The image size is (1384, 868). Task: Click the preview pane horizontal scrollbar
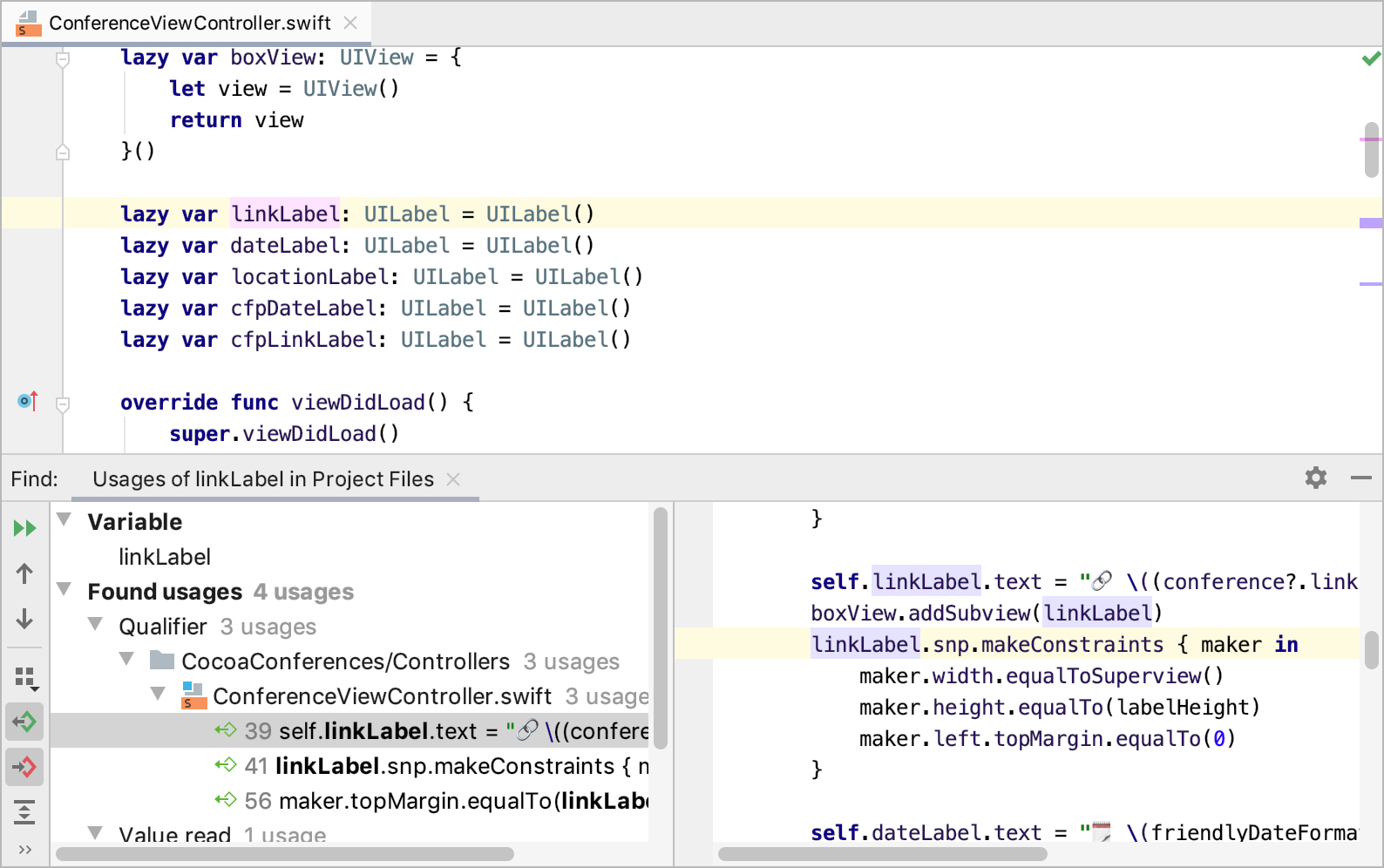click(x=882, y=853)
